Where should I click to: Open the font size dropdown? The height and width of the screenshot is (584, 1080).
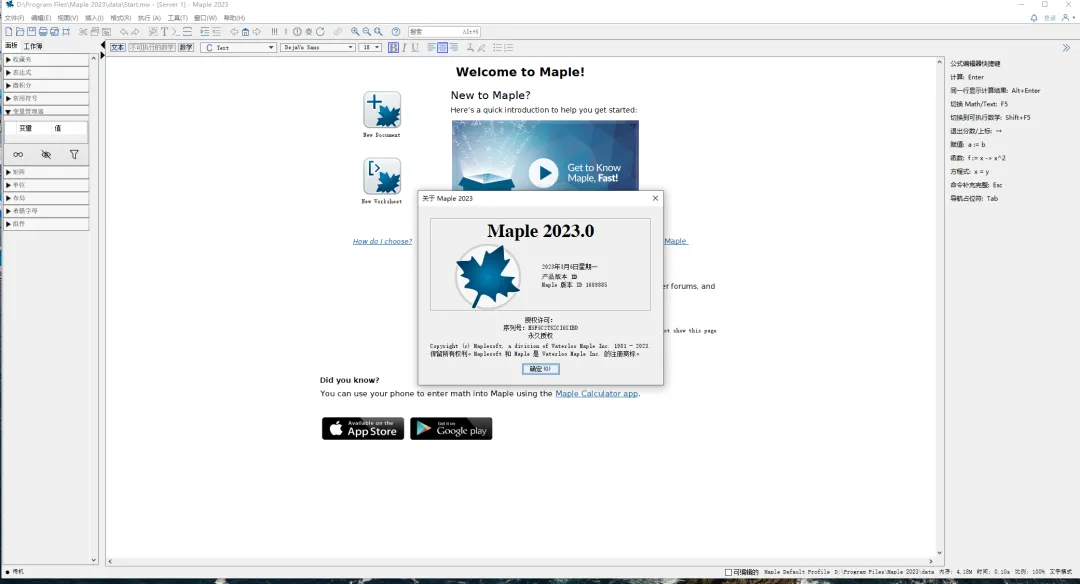(x=370, y=48)
